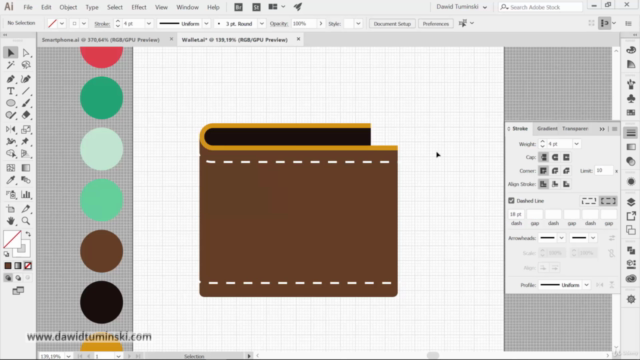Viewport: 640px width, 360px height.
Task: Open the stroke Profile dropdown in panel
Action: 587,285
